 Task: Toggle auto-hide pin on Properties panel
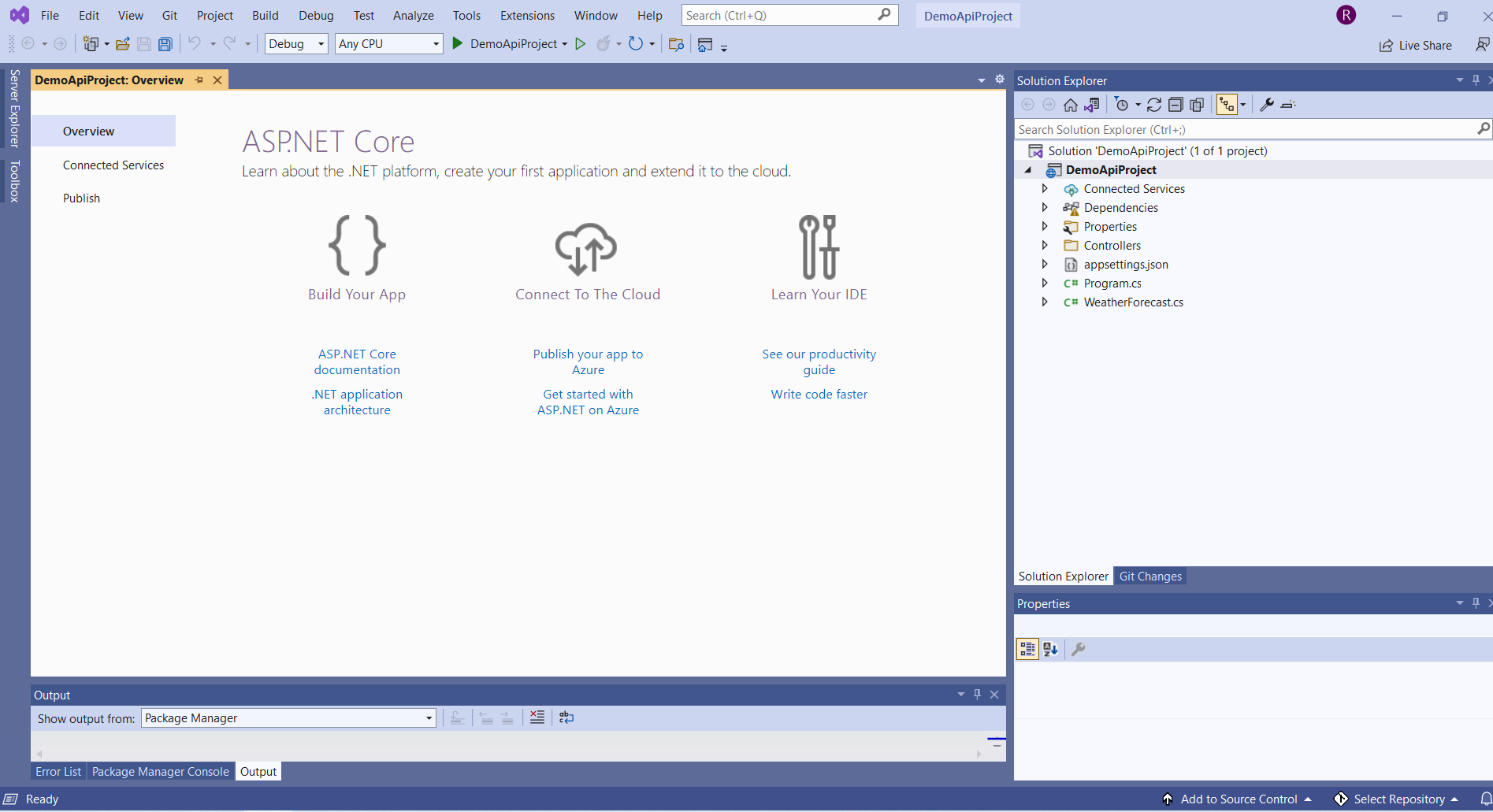tap(1476, 603)
